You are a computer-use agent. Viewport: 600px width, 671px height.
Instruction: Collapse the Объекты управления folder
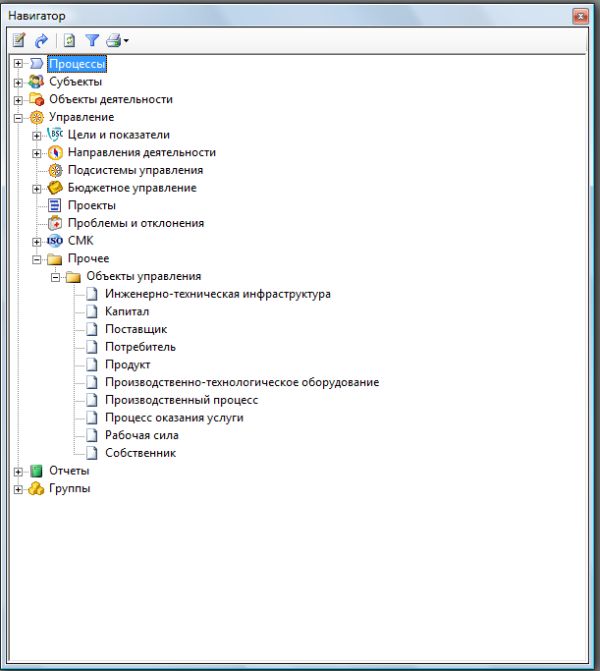pyautogui.click(x=56, y=277)
